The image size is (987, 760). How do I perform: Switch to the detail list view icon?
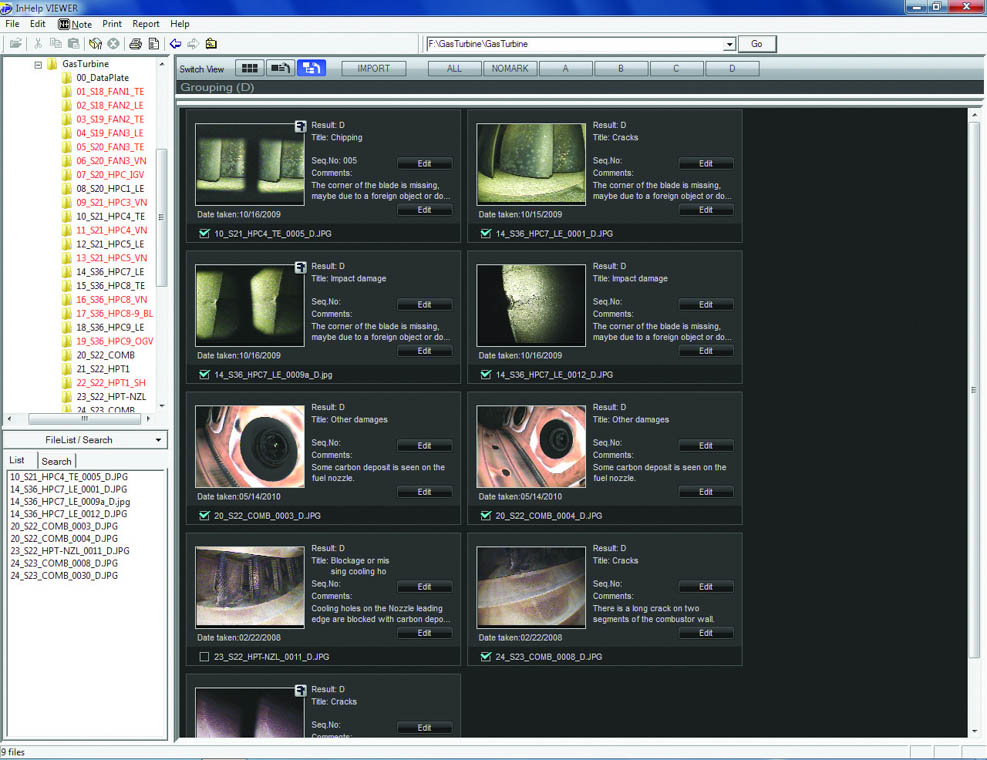280,68
